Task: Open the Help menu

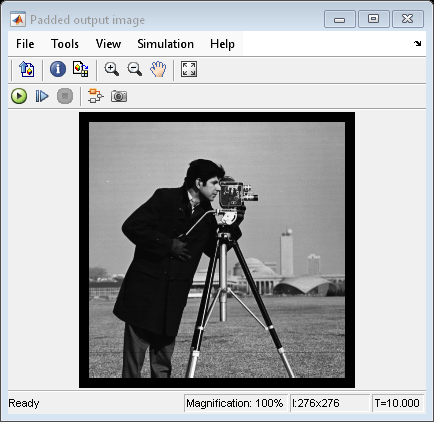Action: pyautogui.click(x=222, y=44)
